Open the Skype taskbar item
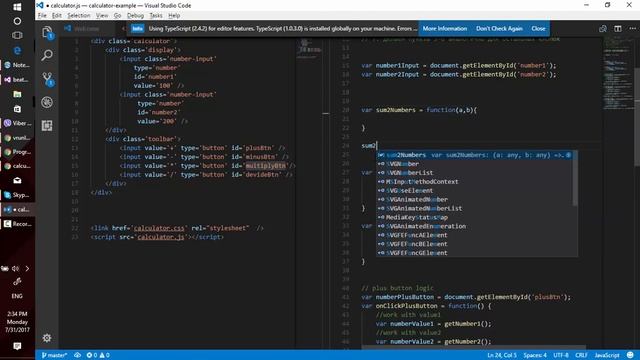The height and width of the screenshot is (360, 640). coord(17,195)
